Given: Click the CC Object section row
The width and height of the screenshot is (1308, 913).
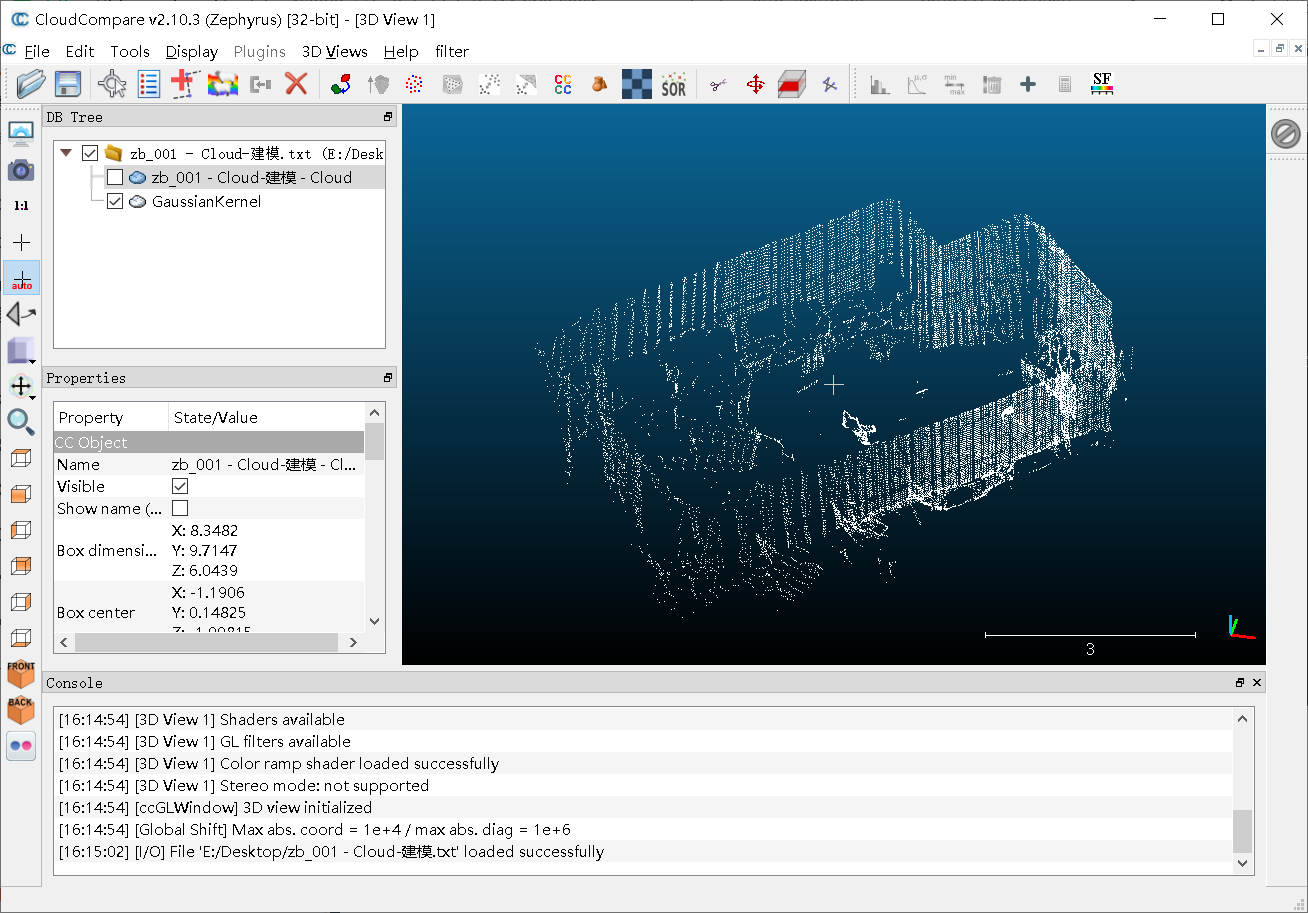Looking at the screenshot, I should (209, 442).
